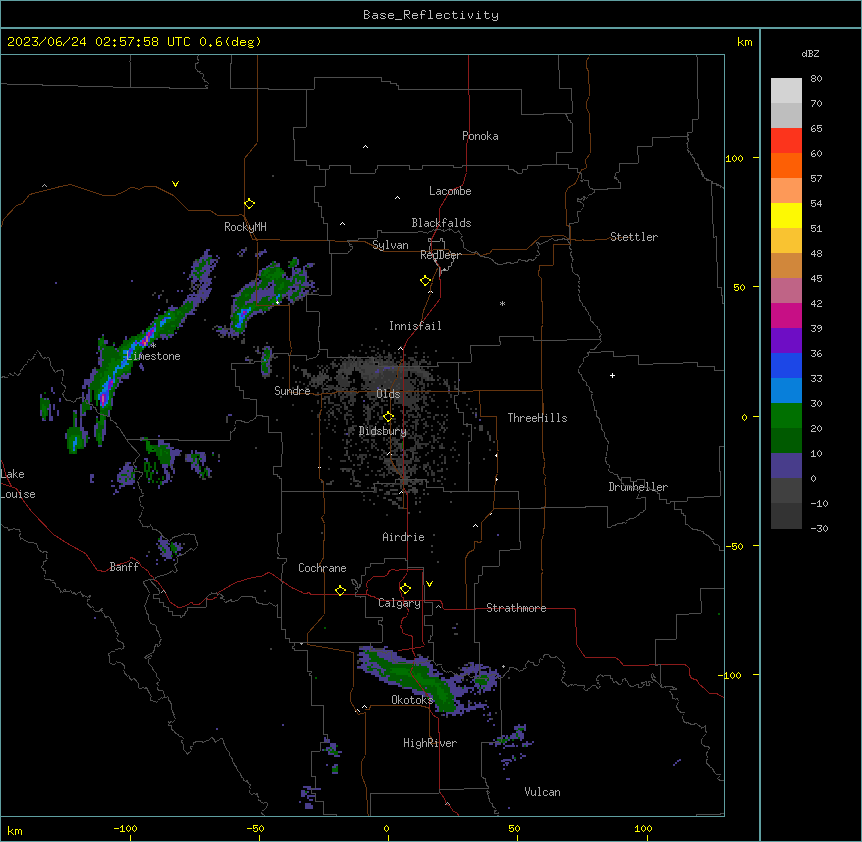Viewport: 862px width, 842px height.
Task: Select the yellow diamond marker above Calgary
Action: click(x=405, y=589)
